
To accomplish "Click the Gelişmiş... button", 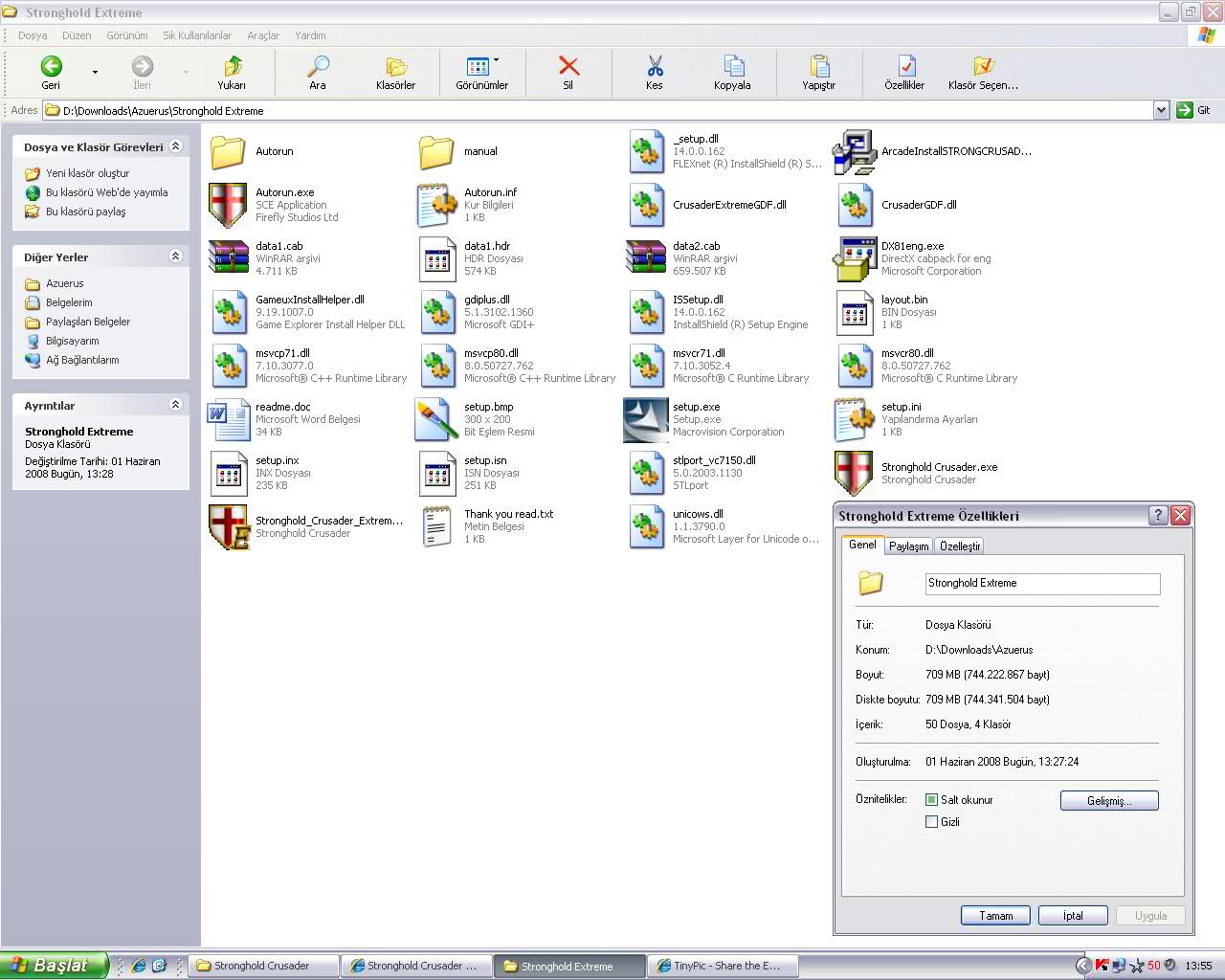I will click(1109, 801).
